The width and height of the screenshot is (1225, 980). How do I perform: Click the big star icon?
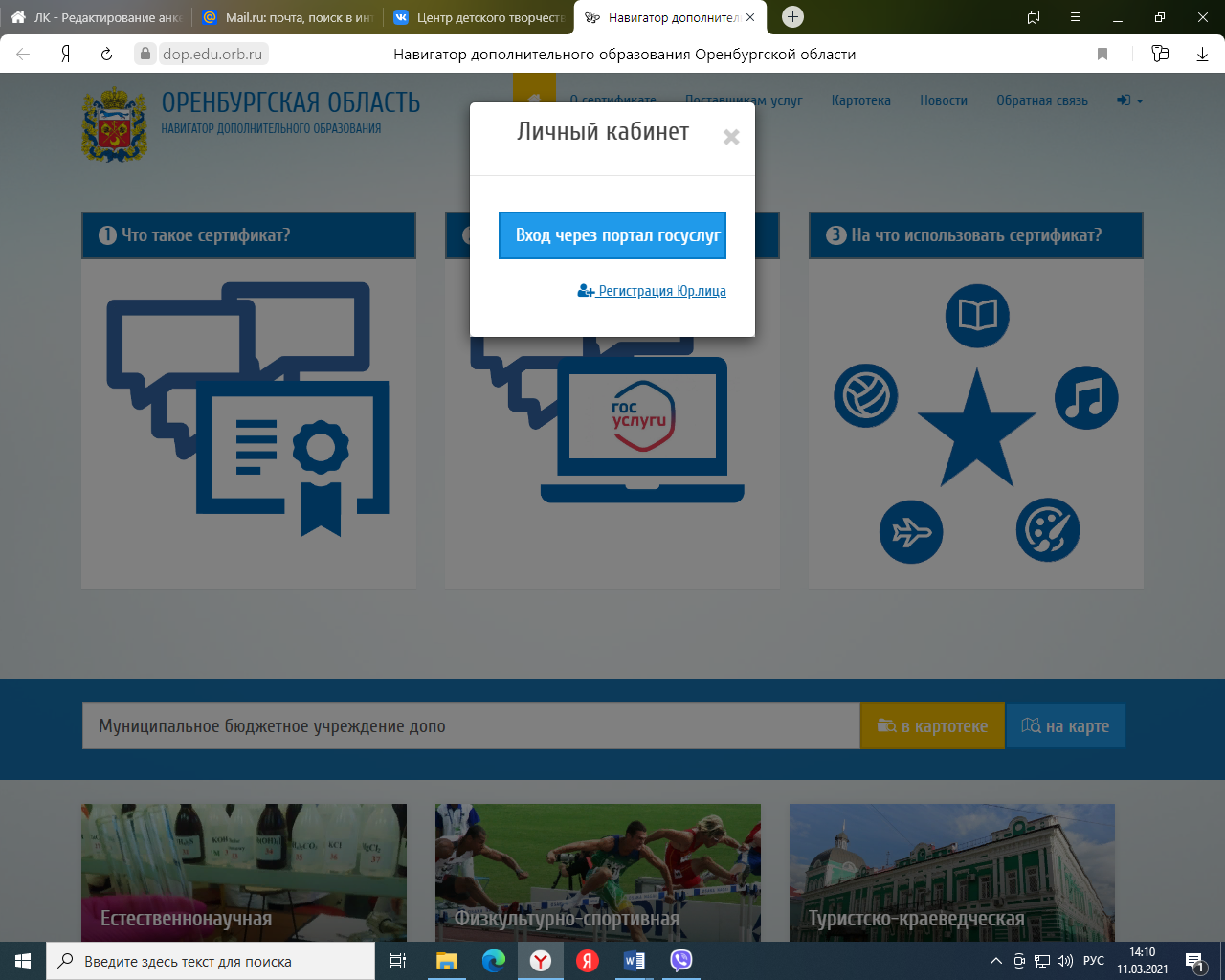tap(976, 429)
